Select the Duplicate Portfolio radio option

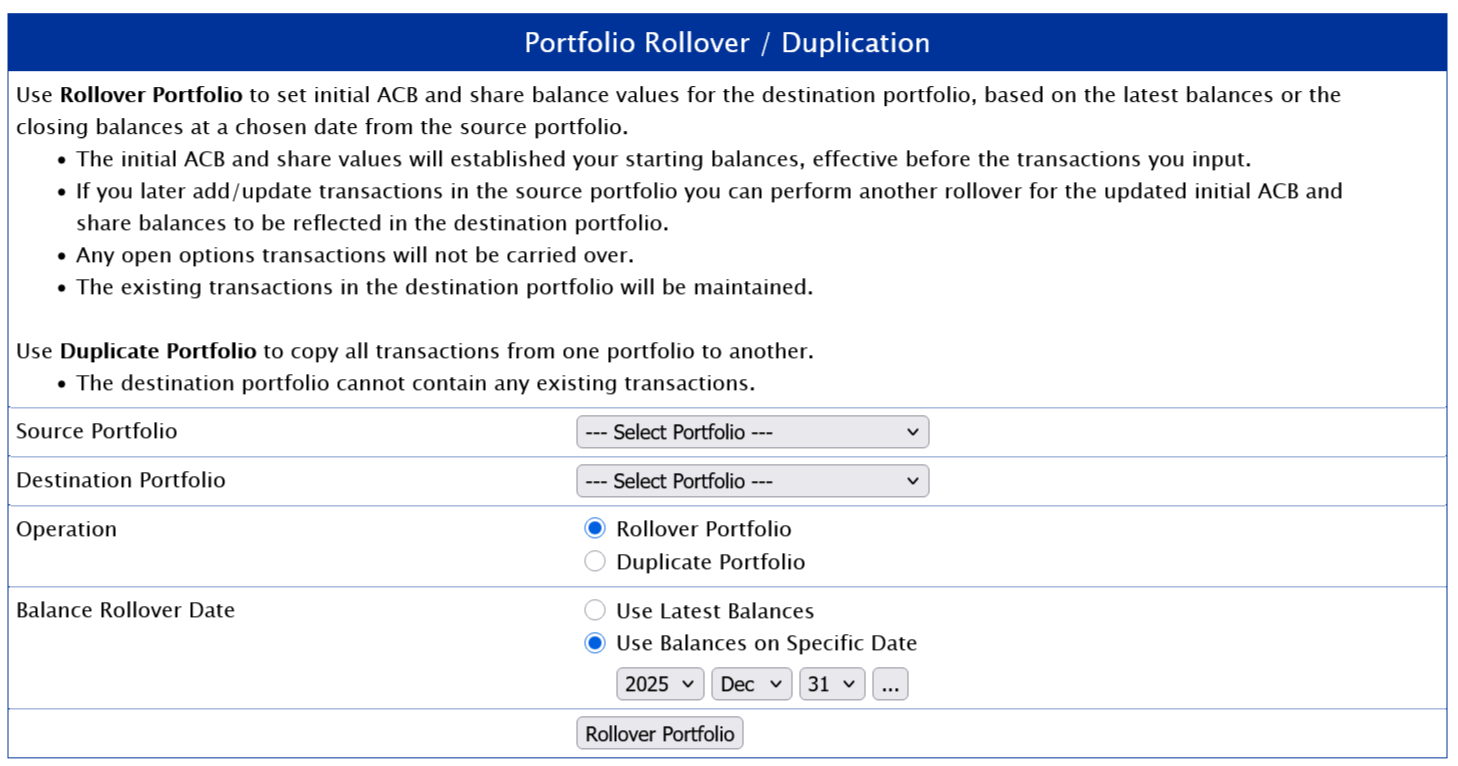(x=595, y=562)
